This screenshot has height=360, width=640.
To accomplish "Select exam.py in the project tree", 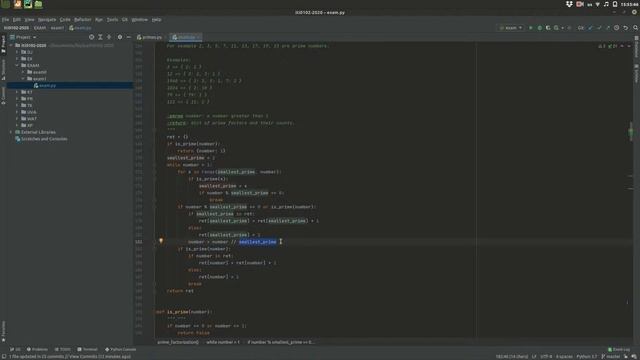I will [48, 85].
